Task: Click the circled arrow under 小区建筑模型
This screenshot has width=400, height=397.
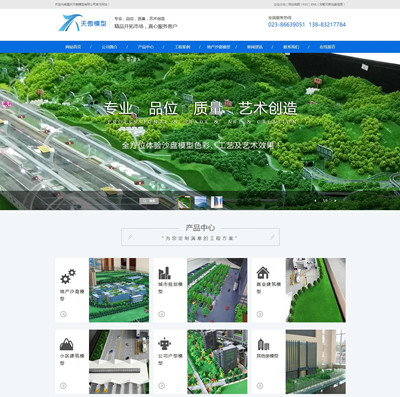Action: point(63,386)
